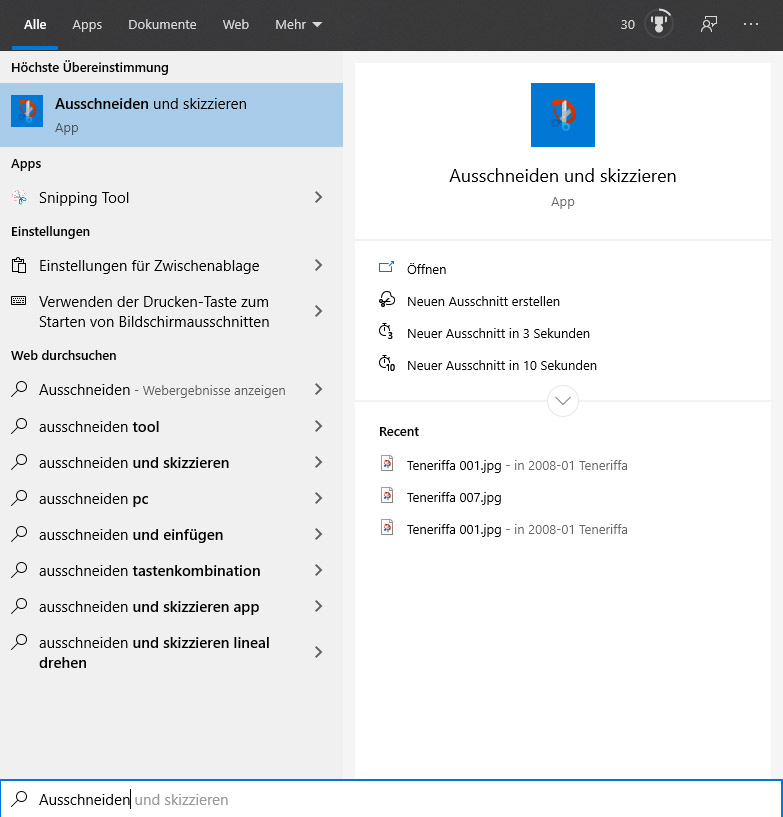Click the clipboard icon for Zwischenablage settings
783x817 pixels.
tap(19, 266)
